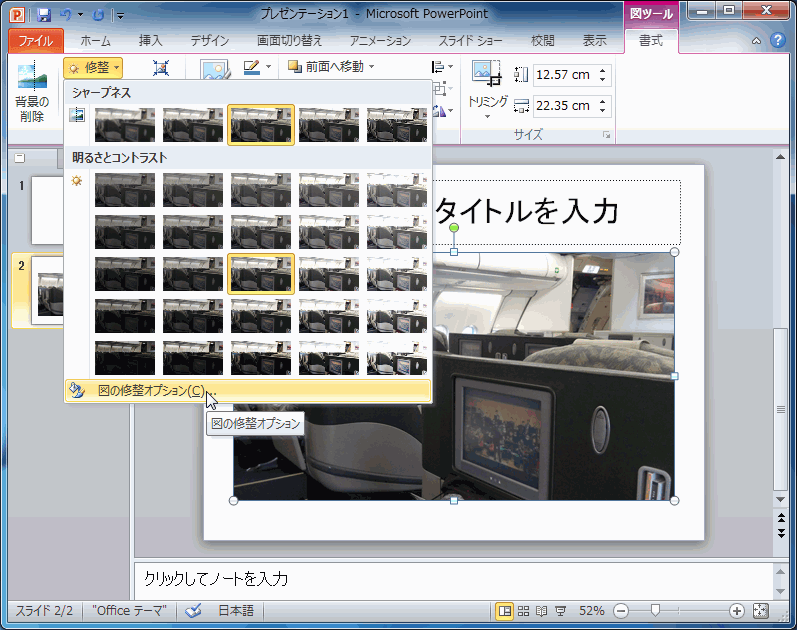Image resolution: width=797 pixels, height=630 pixels.
Task: Switch to the 校閲 ribbon tab
Action: 542,41
